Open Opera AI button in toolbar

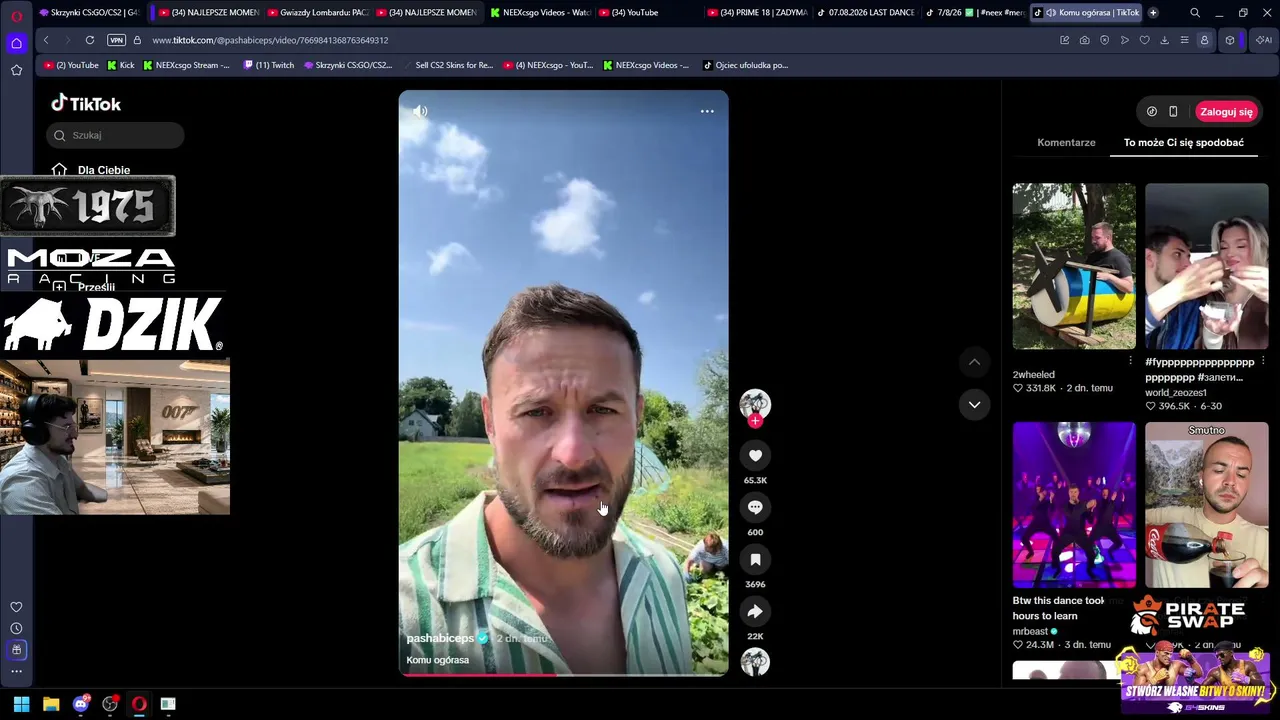click(1264, 40)
